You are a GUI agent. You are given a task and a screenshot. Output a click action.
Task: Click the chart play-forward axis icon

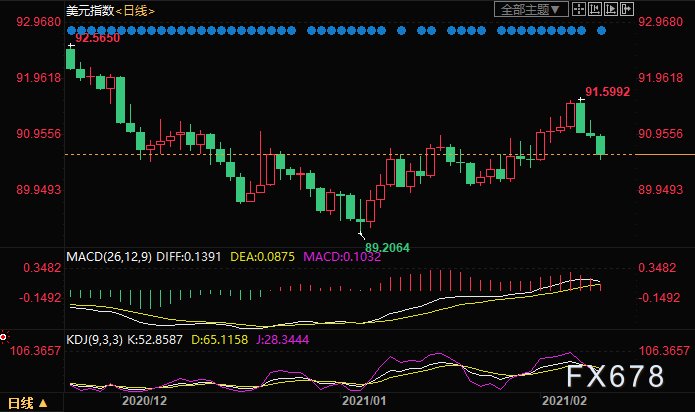(611, 9)
